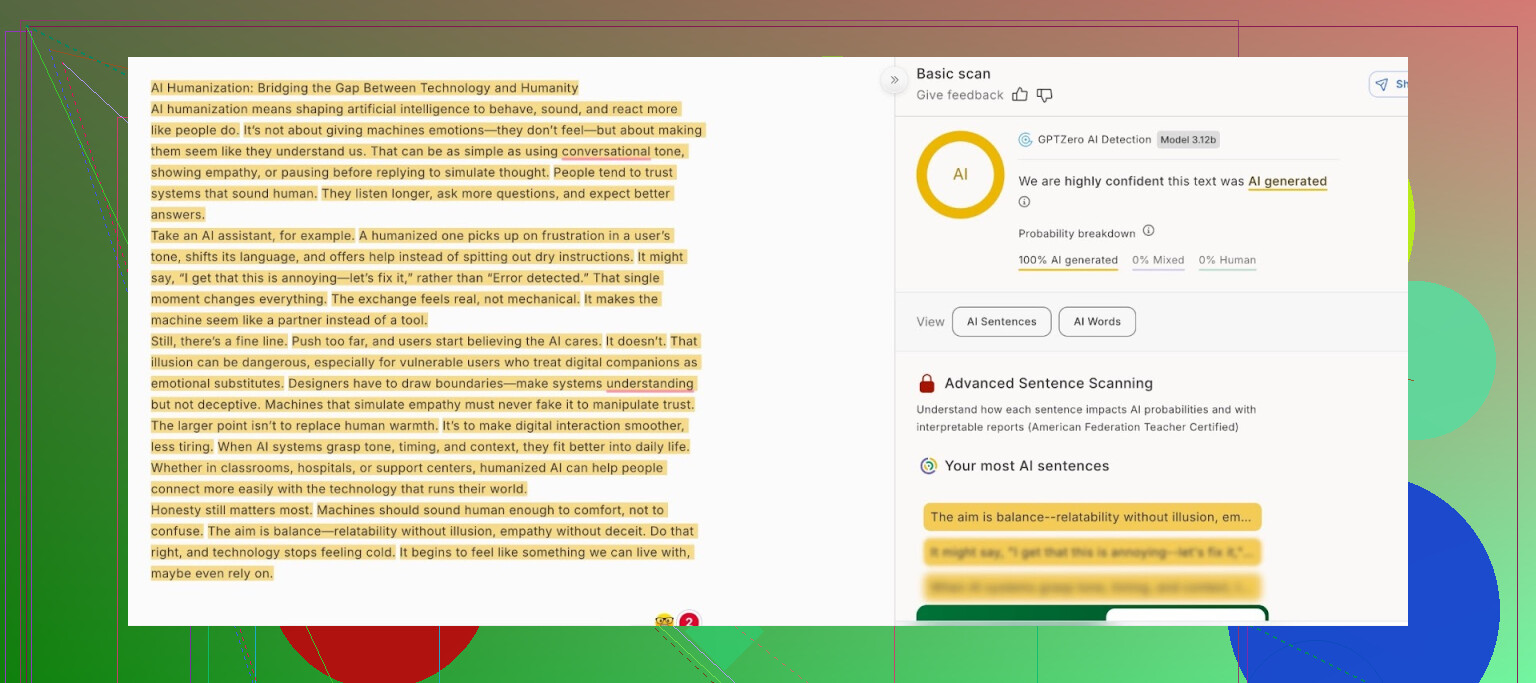The height and width of the screenshot is (683, 1536).
Task: Toggle the AI Words view
Action: (x=1096, y=322)
